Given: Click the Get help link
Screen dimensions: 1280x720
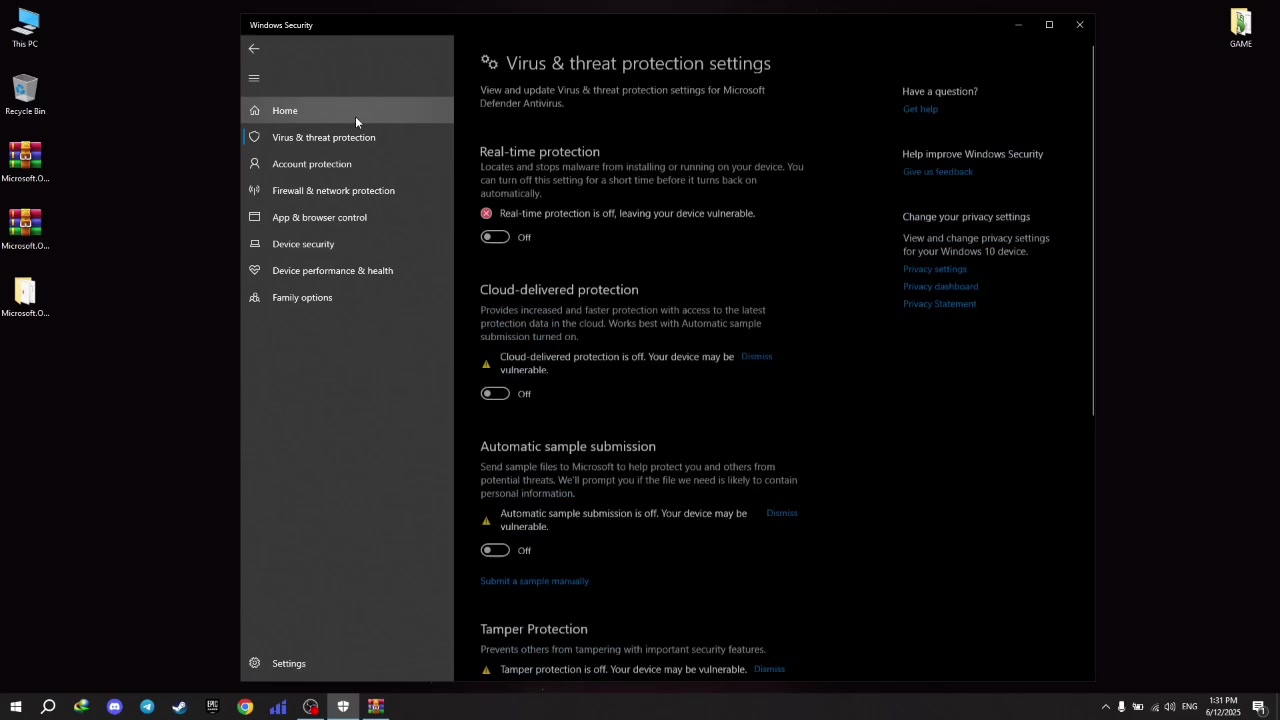Looking at the screenshot, I should tap(920, 109).
